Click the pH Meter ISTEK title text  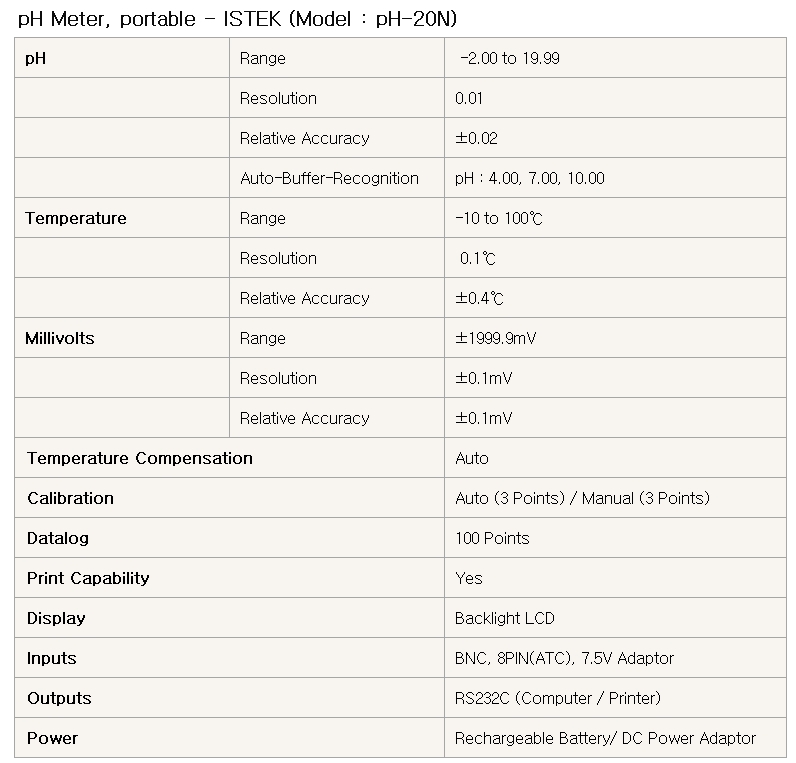[237, 19]
